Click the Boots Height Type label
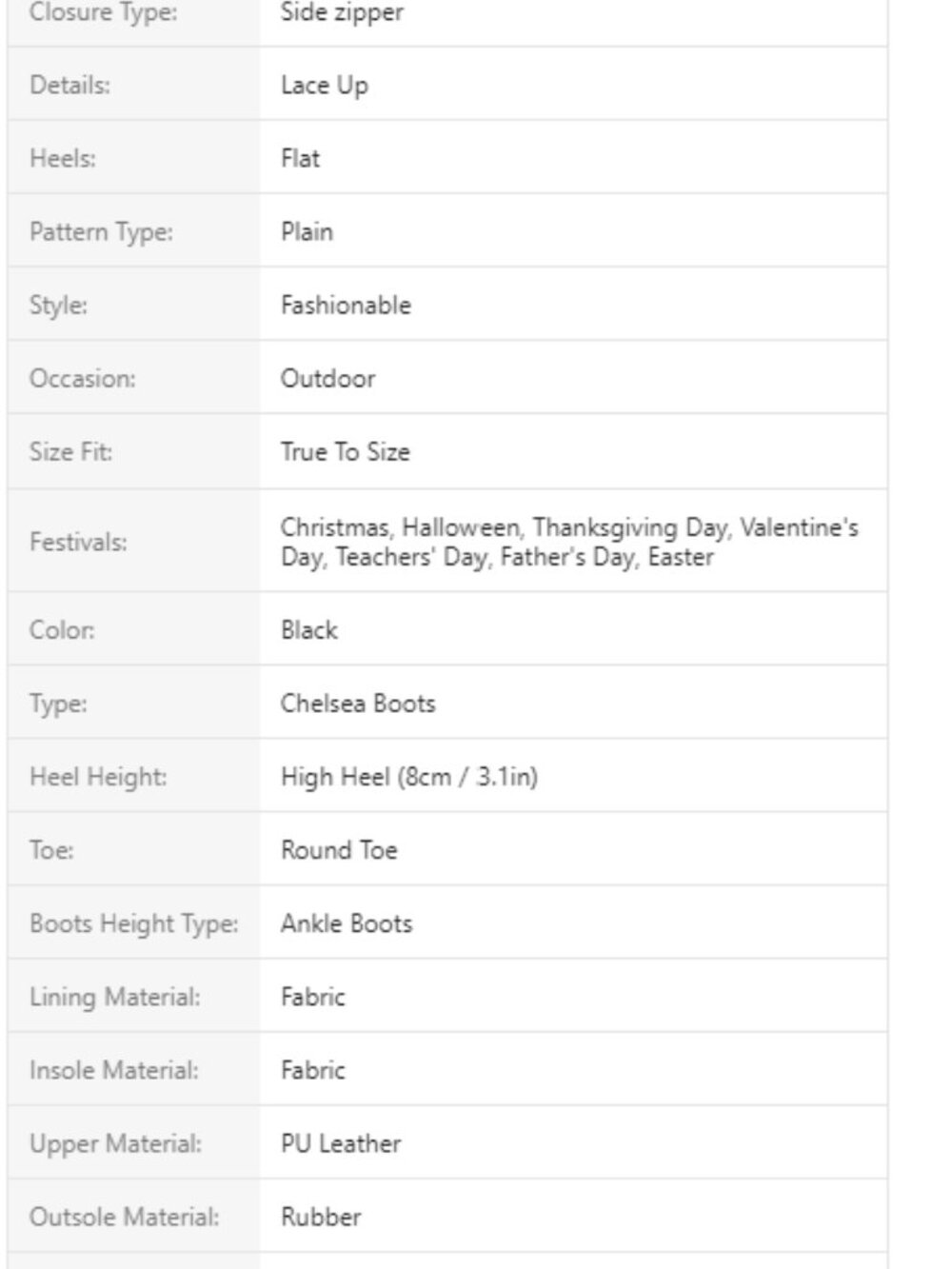The image size is (952, 1269). tap(134, 923)
